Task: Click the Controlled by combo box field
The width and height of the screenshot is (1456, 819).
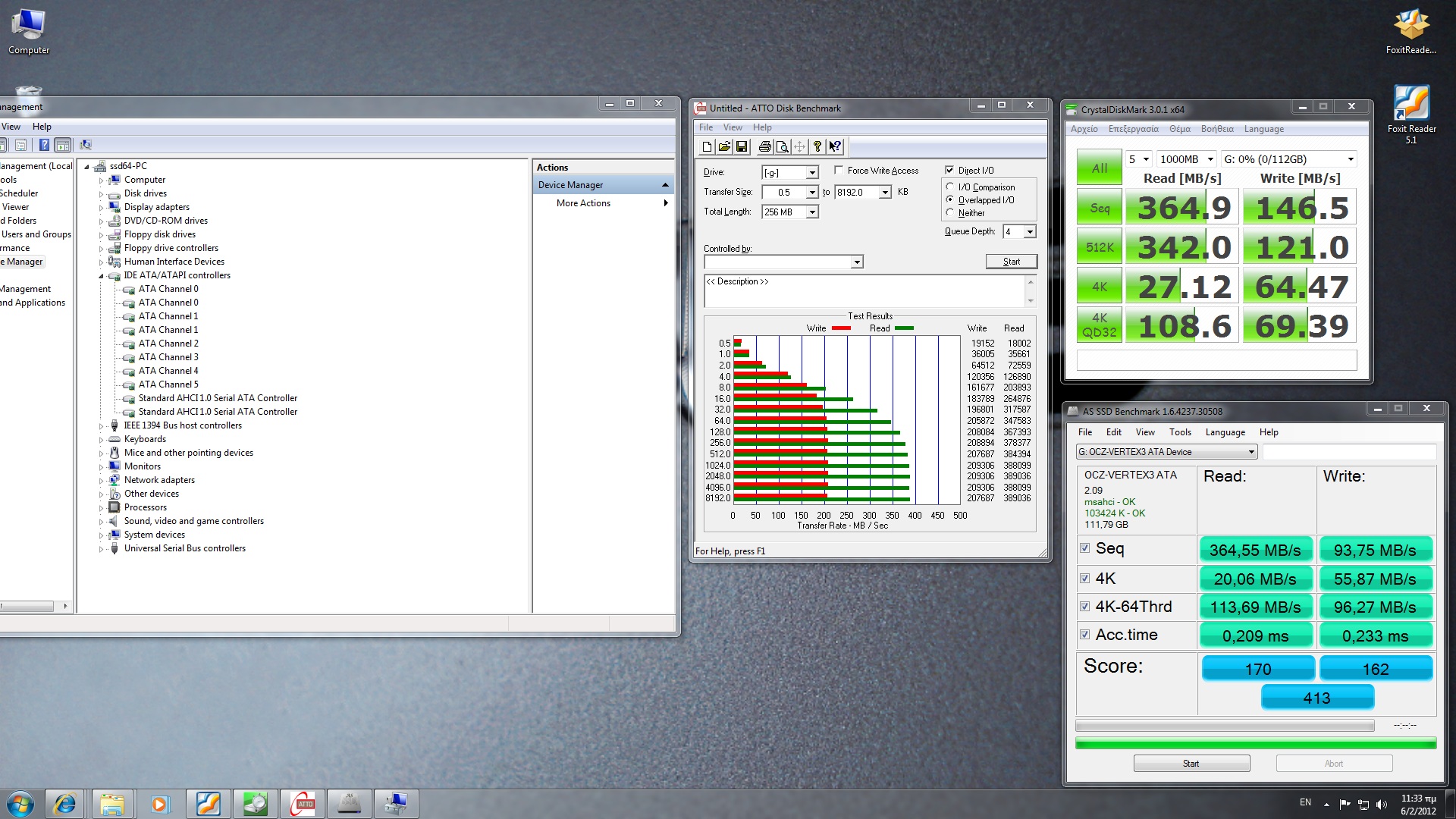Action: 783,262
